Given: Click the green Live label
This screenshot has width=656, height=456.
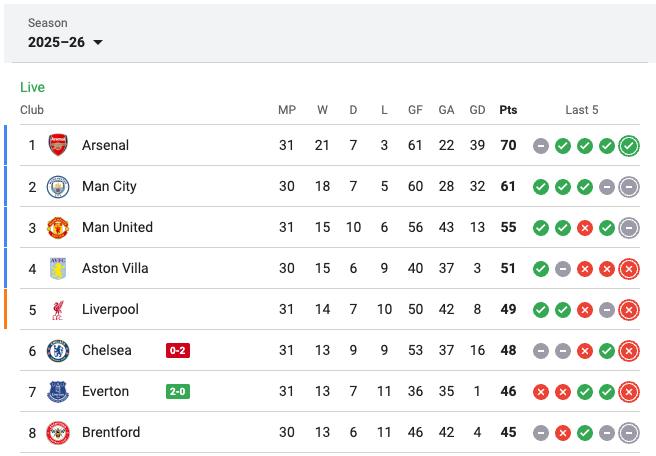Looking at the screenshot, I should (x=32, y=87).
